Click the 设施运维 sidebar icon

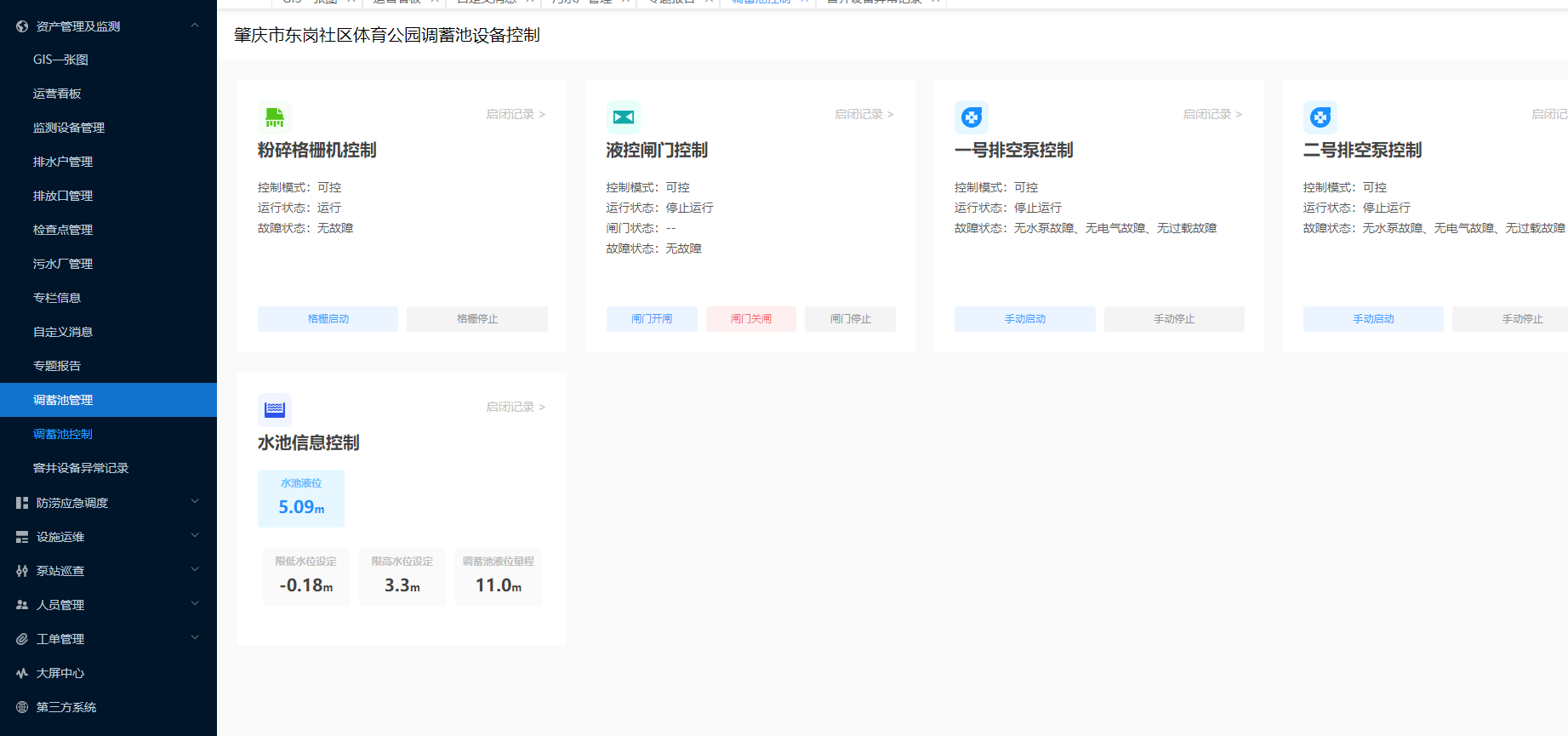(22, 537)
